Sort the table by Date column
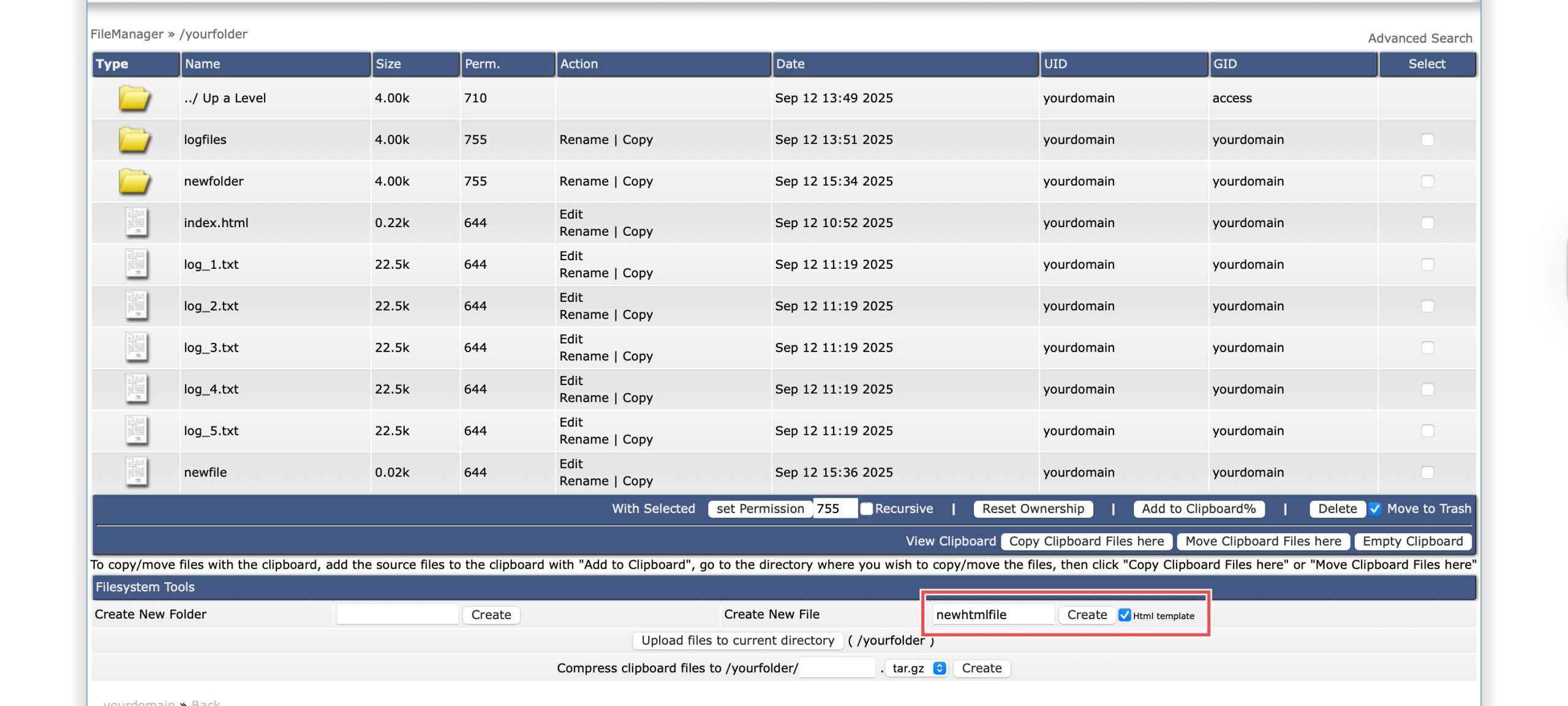Screen dimensions: 1568x706 pos(790,64)
